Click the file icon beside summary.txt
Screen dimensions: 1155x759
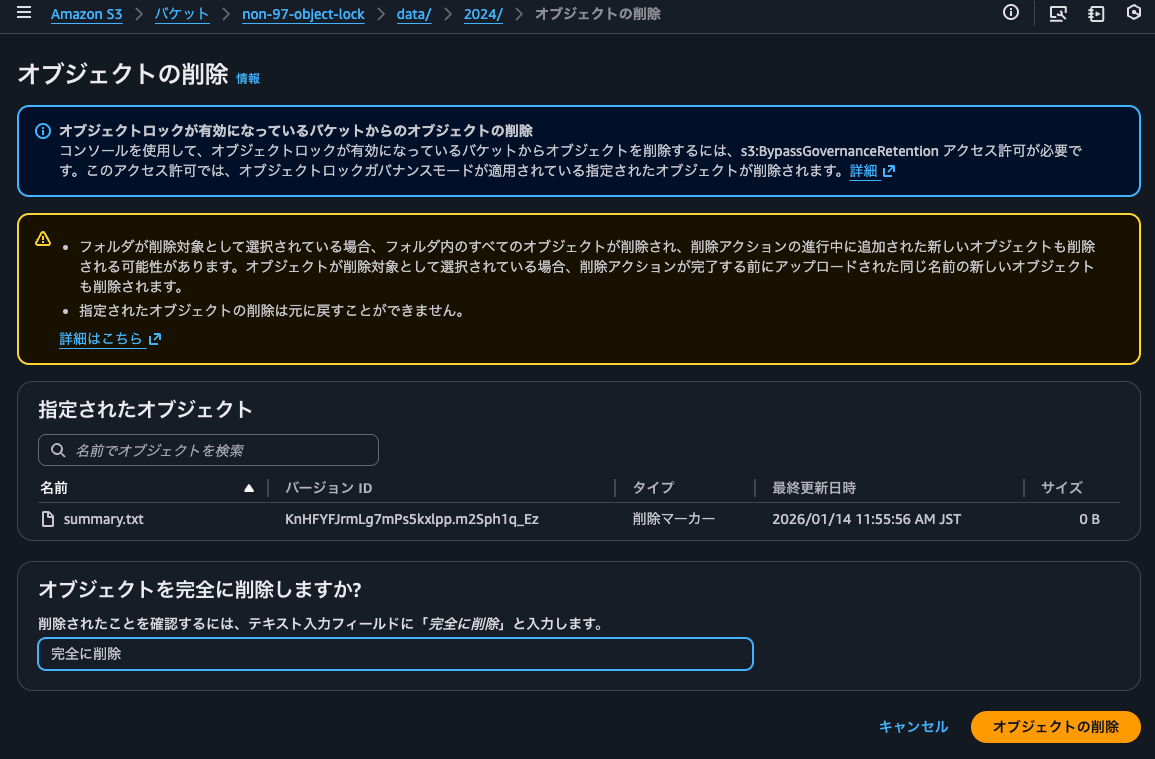tap(46, 519)
